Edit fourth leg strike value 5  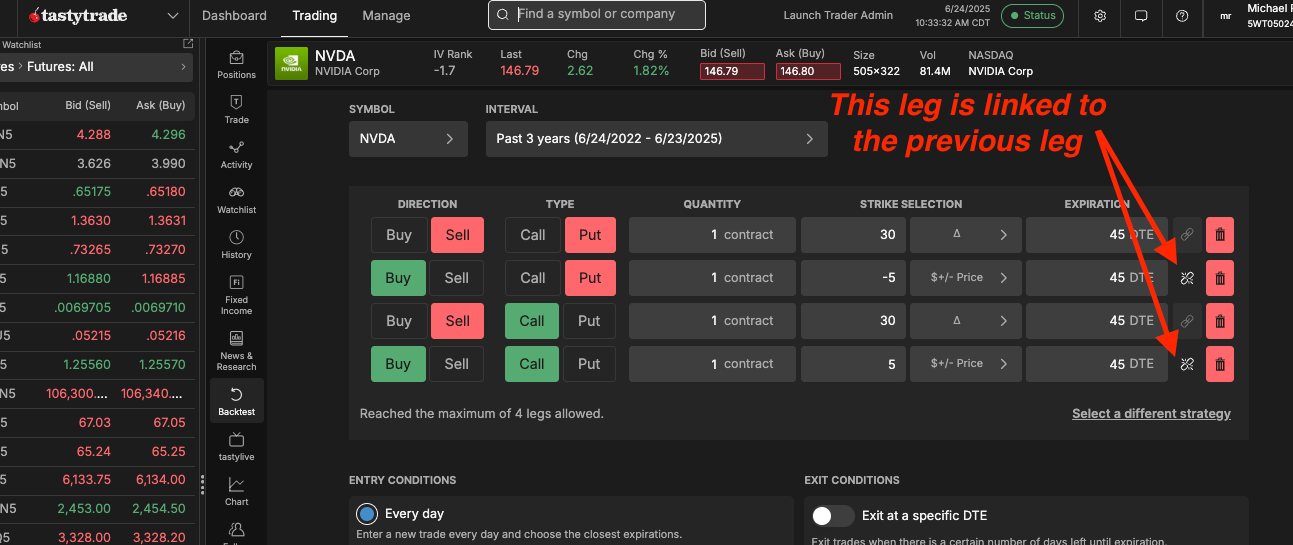pyautogui.click(x=853, y=364)
